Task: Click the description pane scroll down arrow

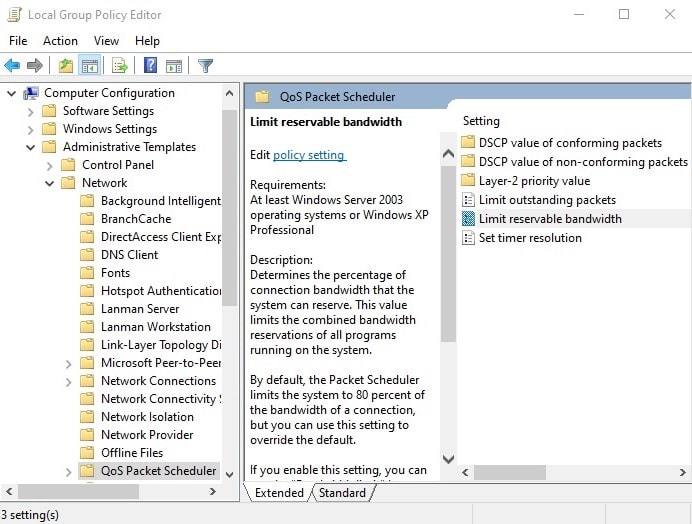Action: click(448, 459)
